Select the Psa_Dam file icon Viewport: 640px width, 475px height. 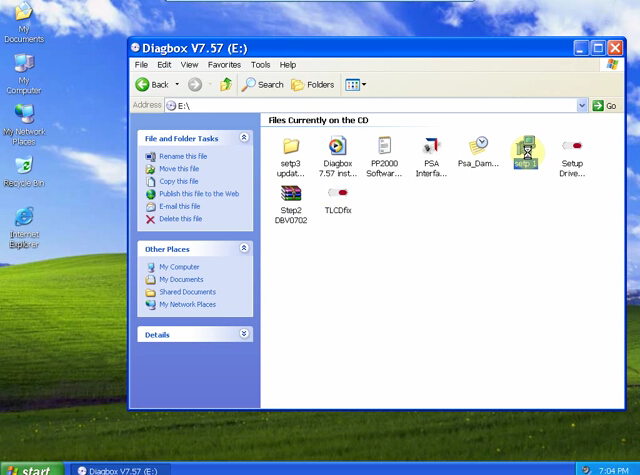click(478, 146)
